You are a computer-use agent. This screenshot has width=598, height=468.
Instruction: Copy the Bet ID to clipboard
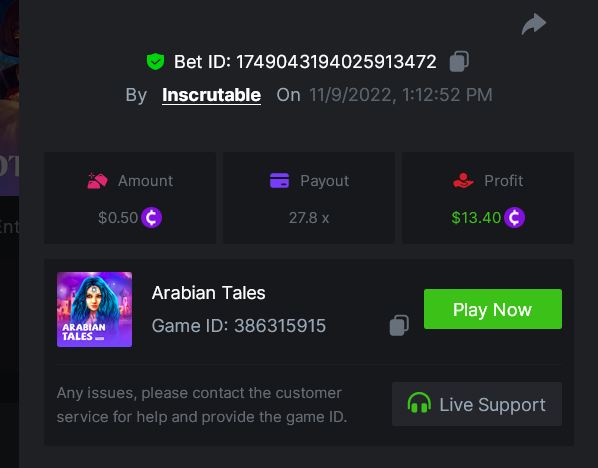[x=459, y=61]
